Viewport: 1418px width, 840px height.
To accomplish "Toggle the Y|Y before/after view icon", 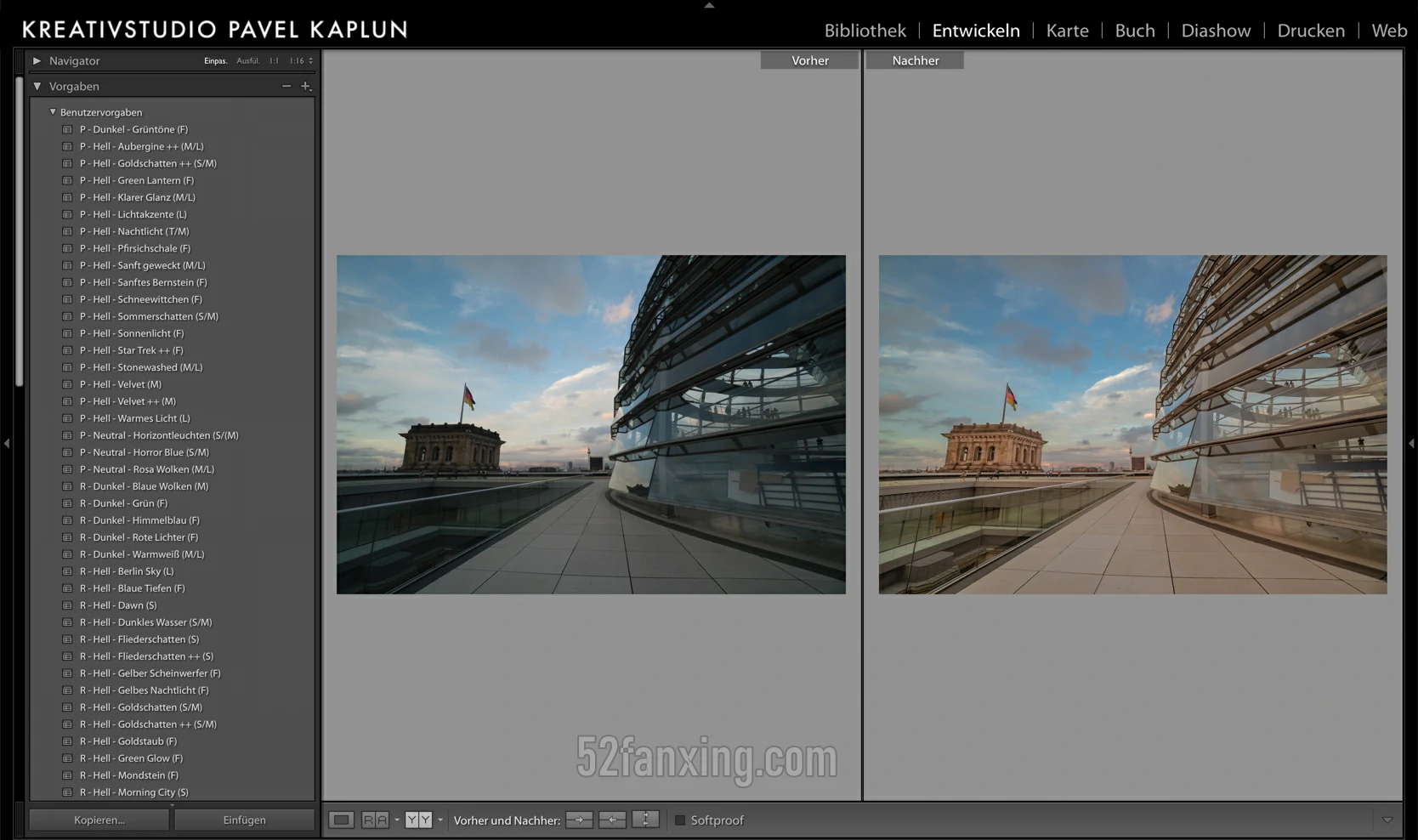I will (x=418, y=820).
